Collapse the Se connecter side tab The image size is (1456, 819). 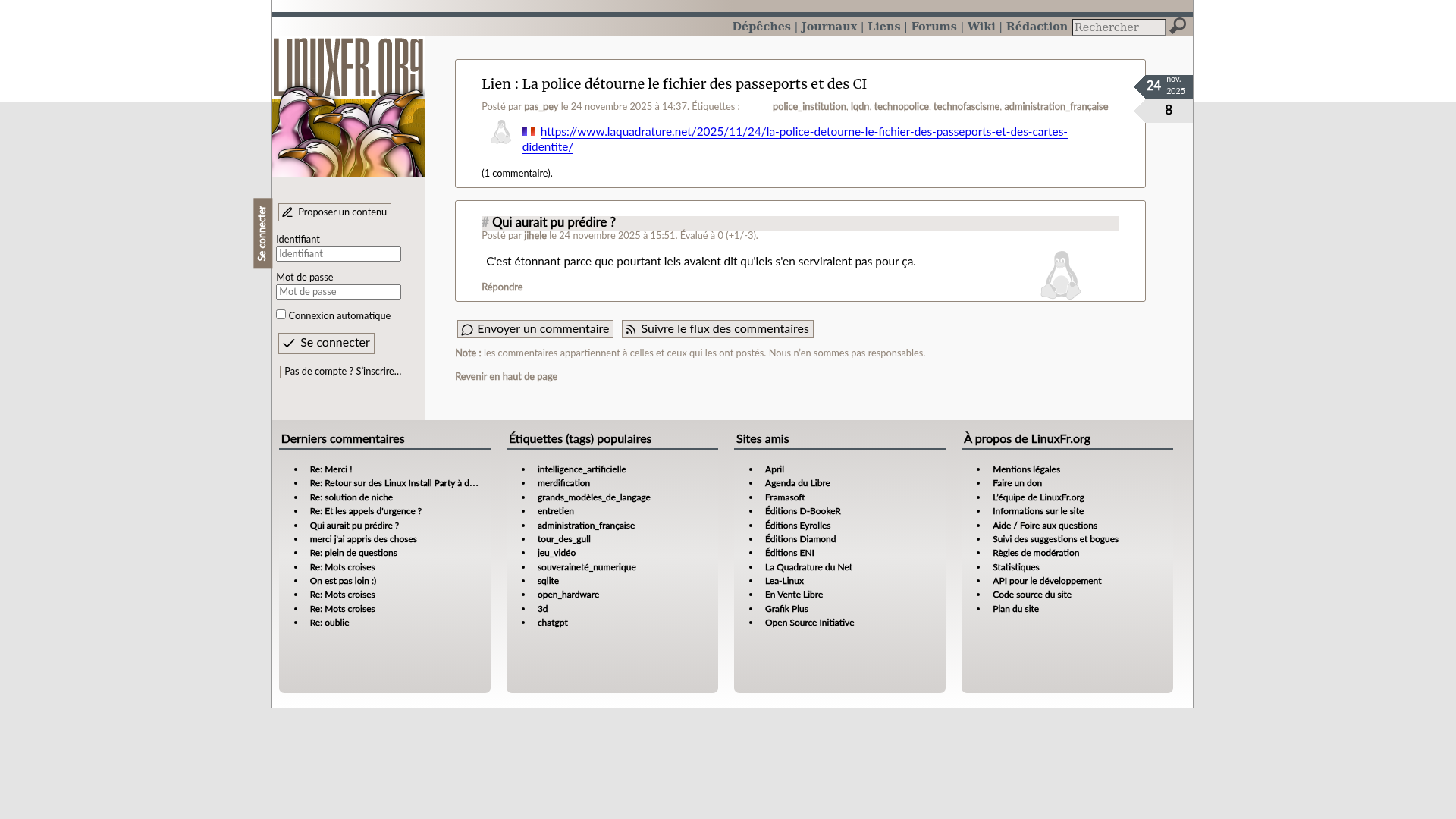tap(262, 234)
